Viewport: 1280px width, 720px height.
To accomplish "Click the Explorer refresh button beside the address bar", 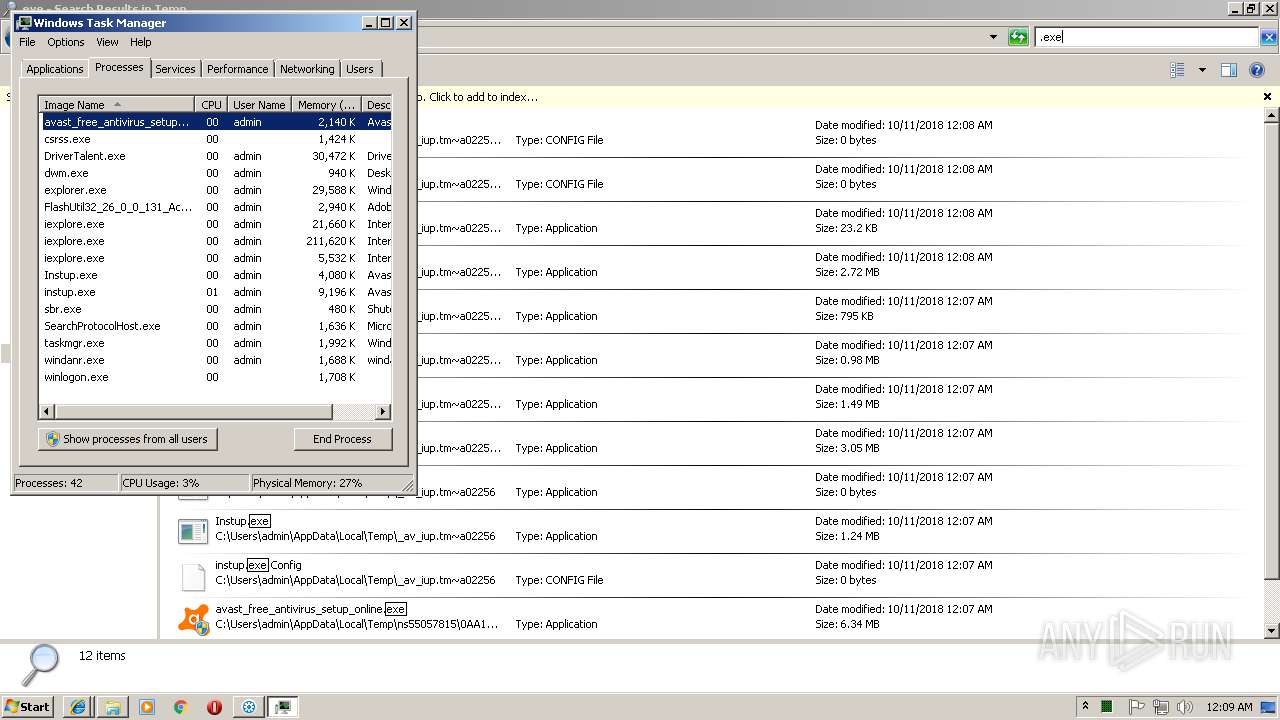I will (1018, 37).
